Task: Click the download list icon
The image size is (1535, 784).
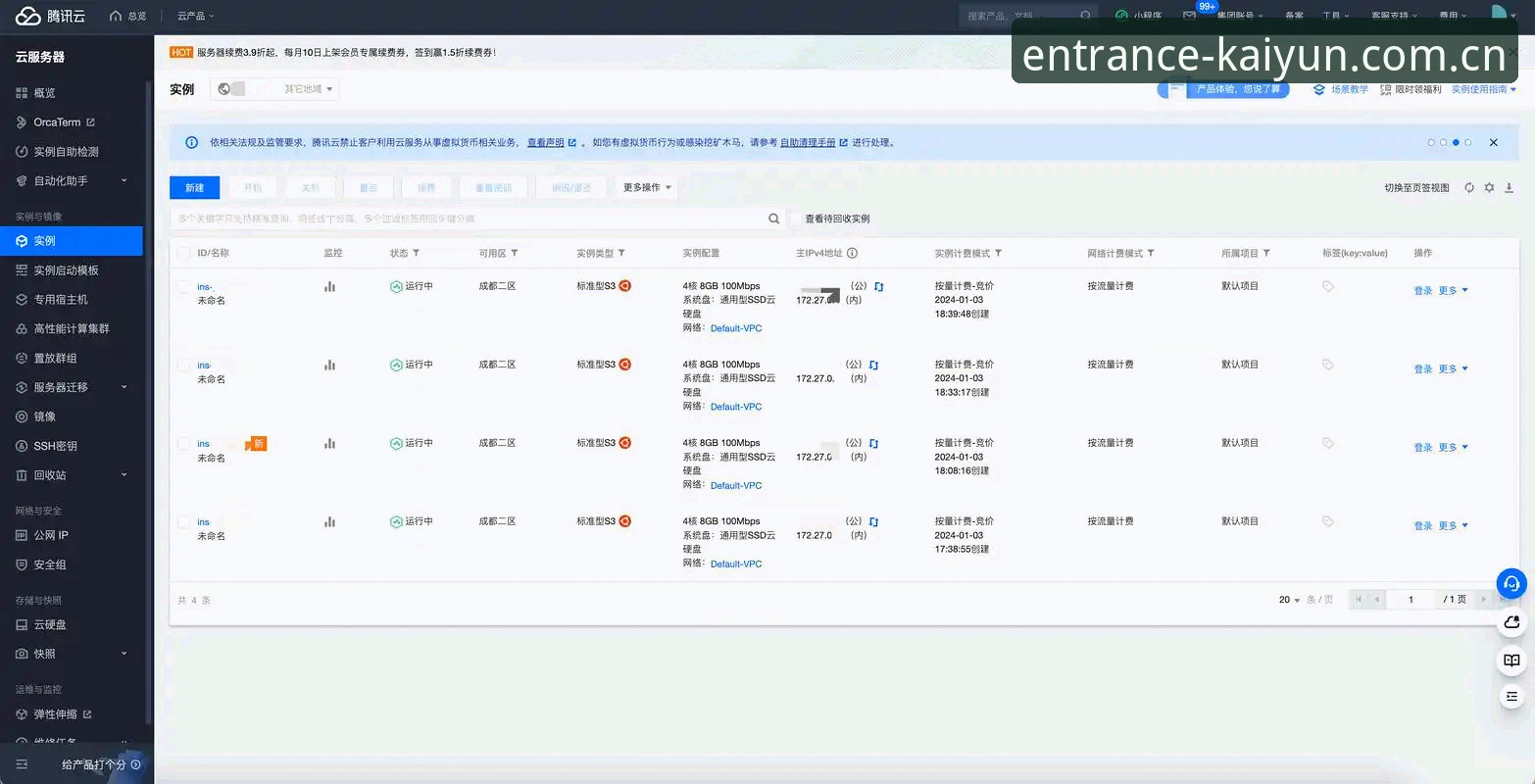Action: pos(1510,187)
